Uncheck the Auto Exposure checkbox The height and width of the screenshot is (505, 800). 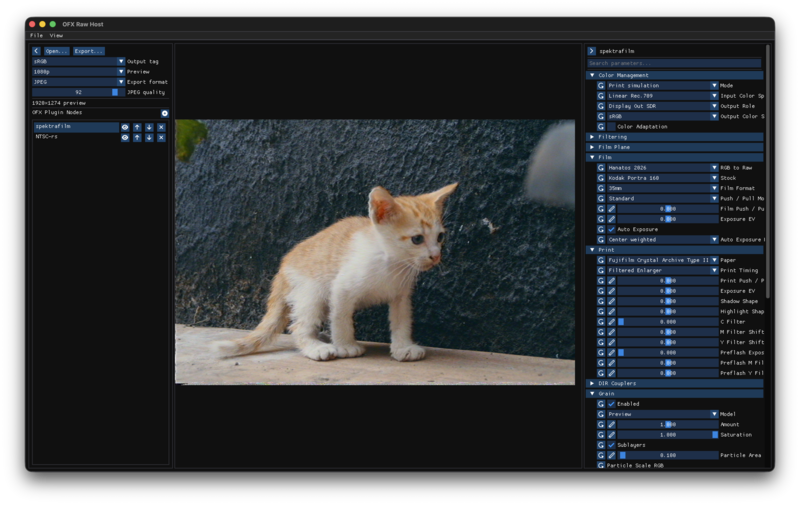click(x=611, y=230)
